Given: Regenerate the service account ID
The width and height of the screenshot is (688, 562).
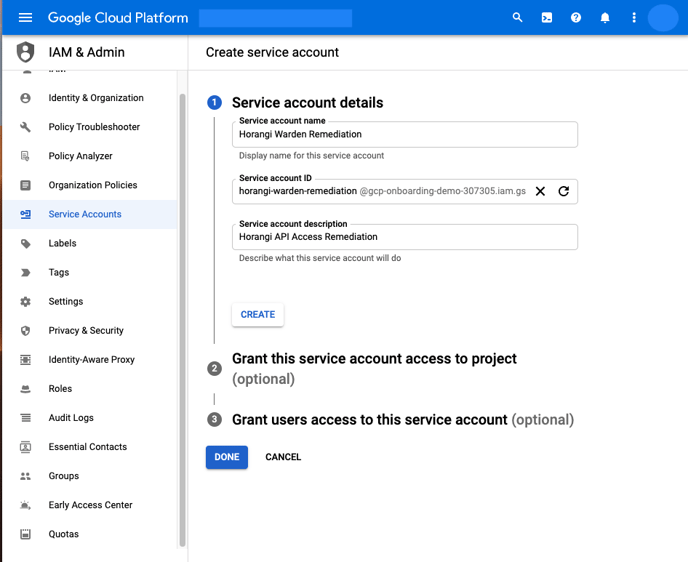Looking at the screenshot, I should [563, 191].
